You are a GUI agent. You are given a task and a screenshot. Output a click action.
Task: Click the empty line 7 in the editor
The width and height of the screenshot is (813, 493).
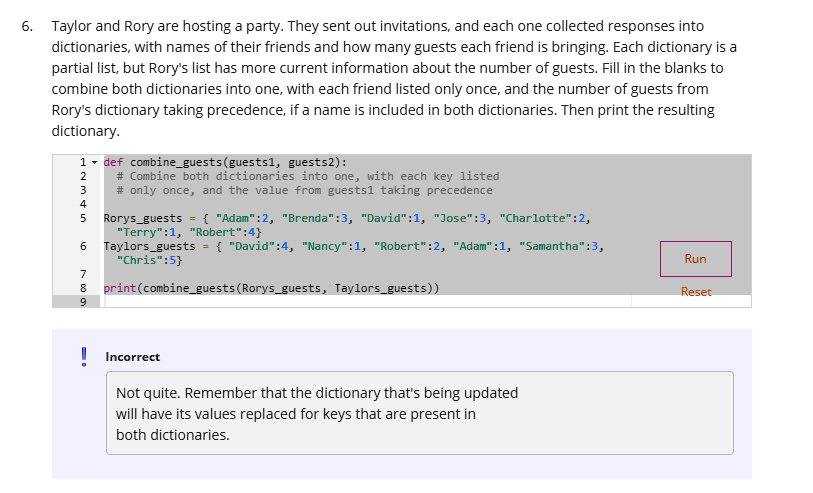300,274
